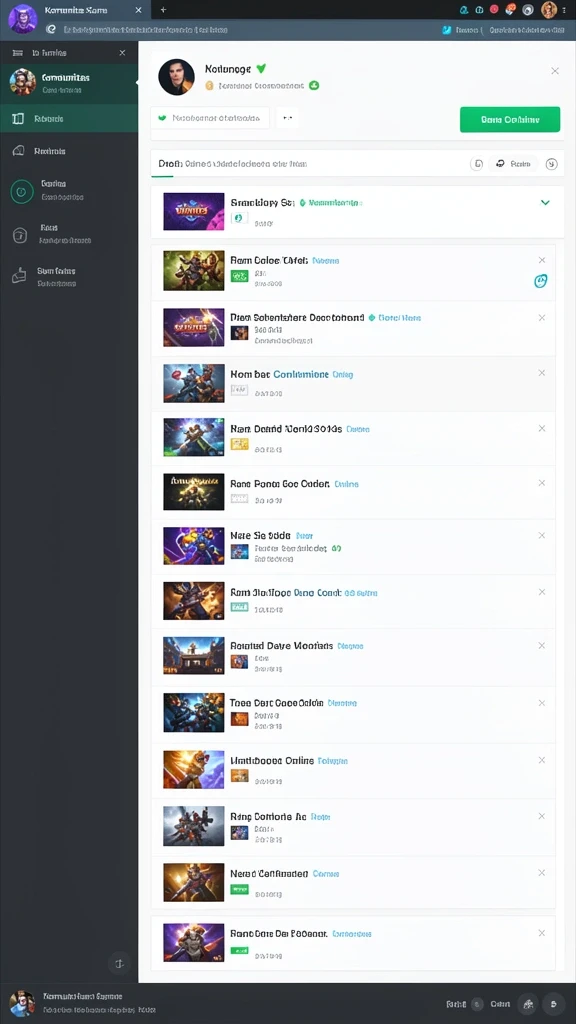Click the large green action button

click(x=510, y=120)
